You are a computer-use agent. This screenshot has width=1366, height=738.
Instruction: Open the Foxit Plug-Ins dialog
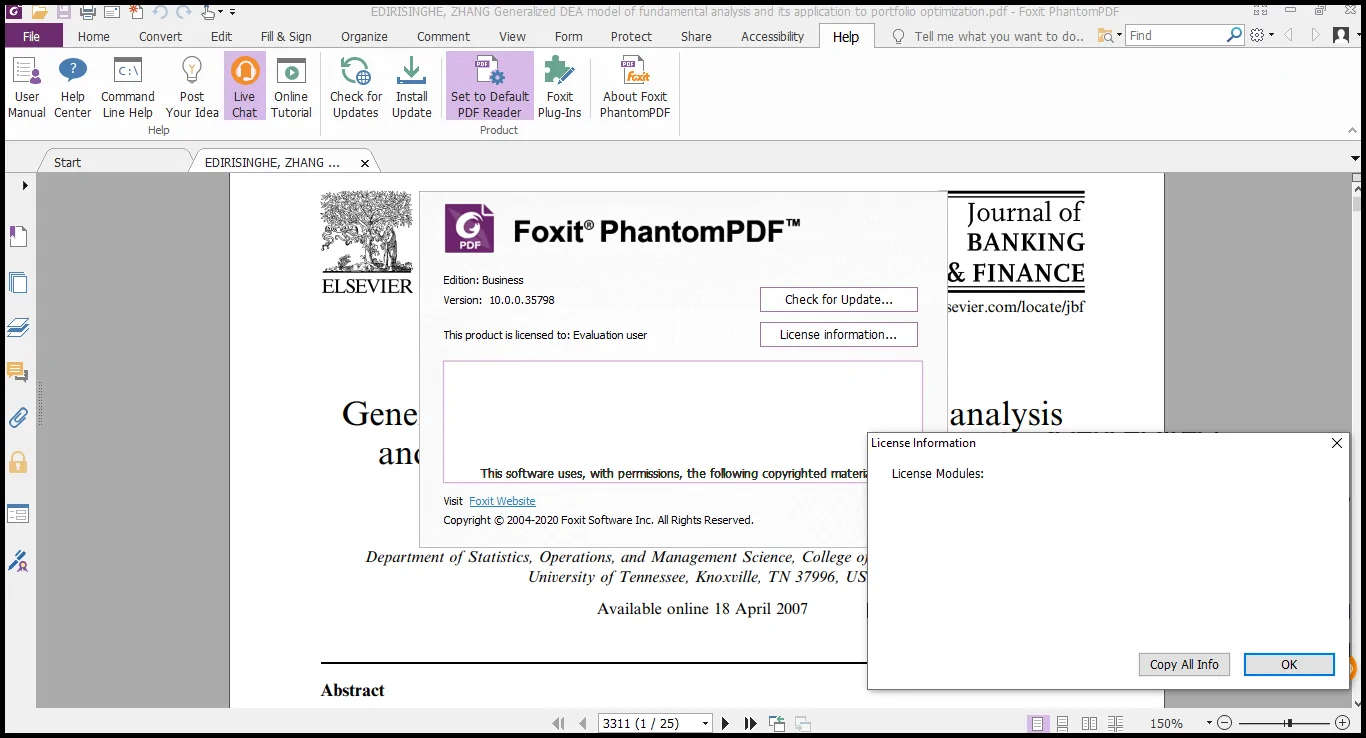pyautogui.click(x=559, y=86)
